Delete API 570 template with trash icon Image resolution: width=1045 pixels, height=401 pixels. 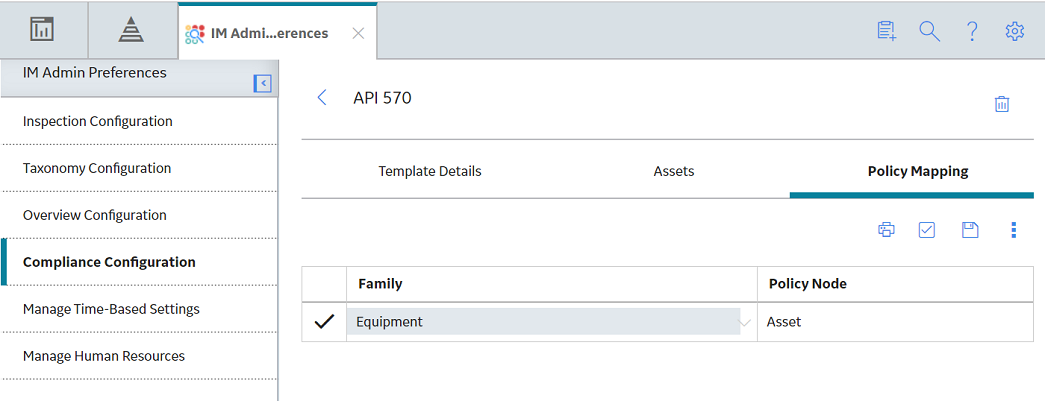coord(1002,104)
